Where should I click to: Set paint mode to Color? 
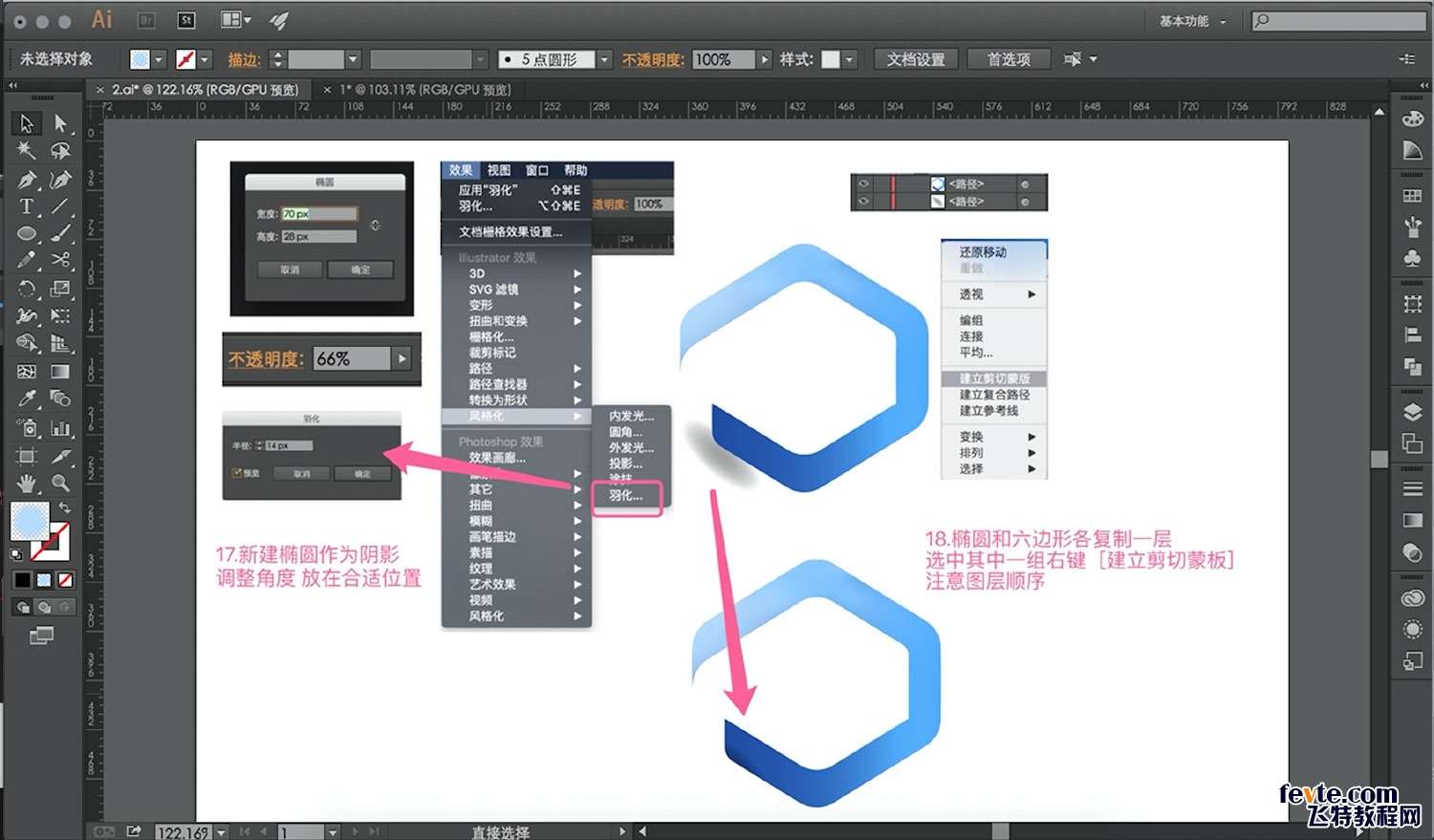[22, 580]
